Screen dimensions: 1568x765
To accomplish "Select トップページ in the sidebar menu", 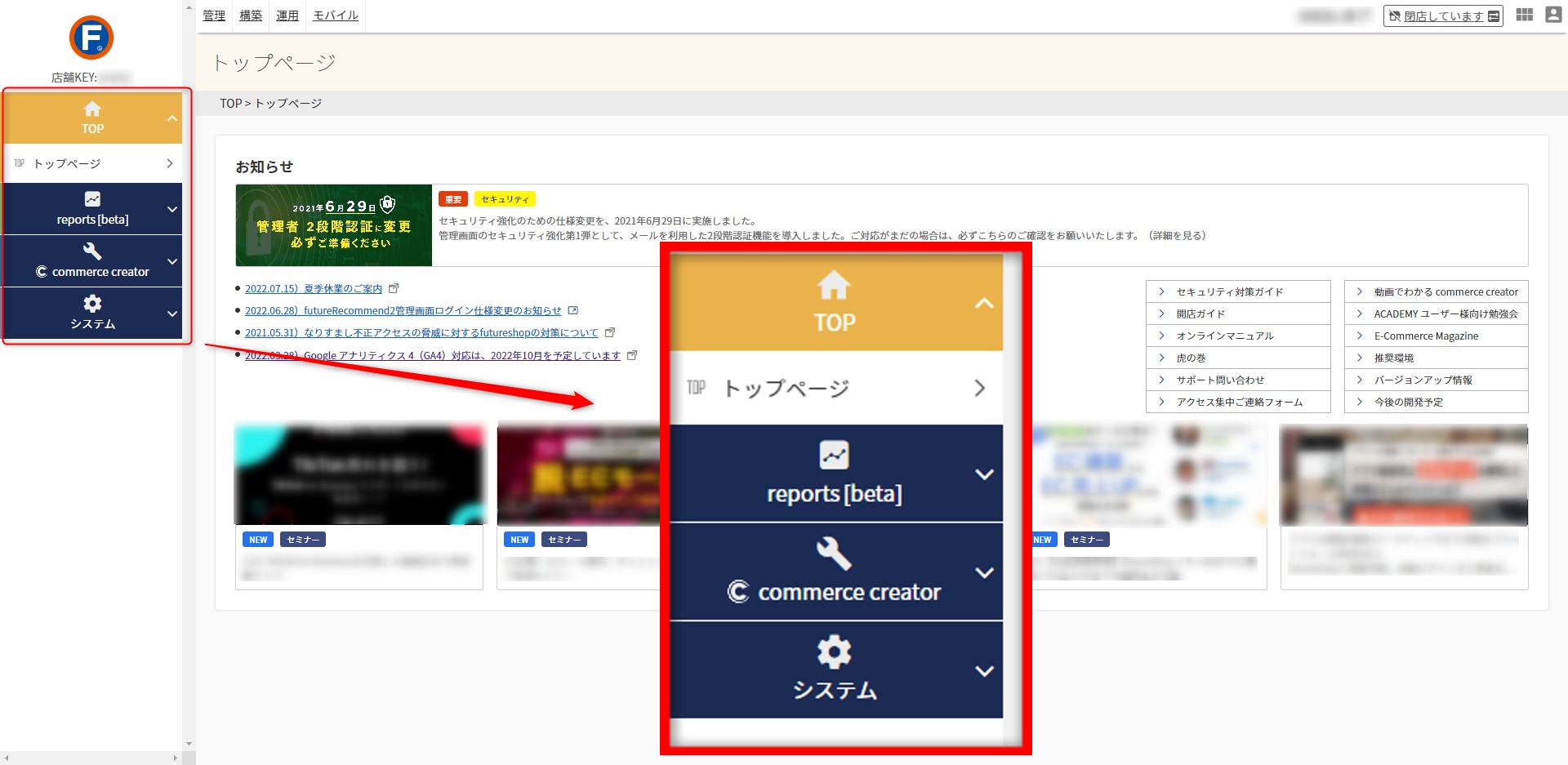I will [x=92, y=163].
